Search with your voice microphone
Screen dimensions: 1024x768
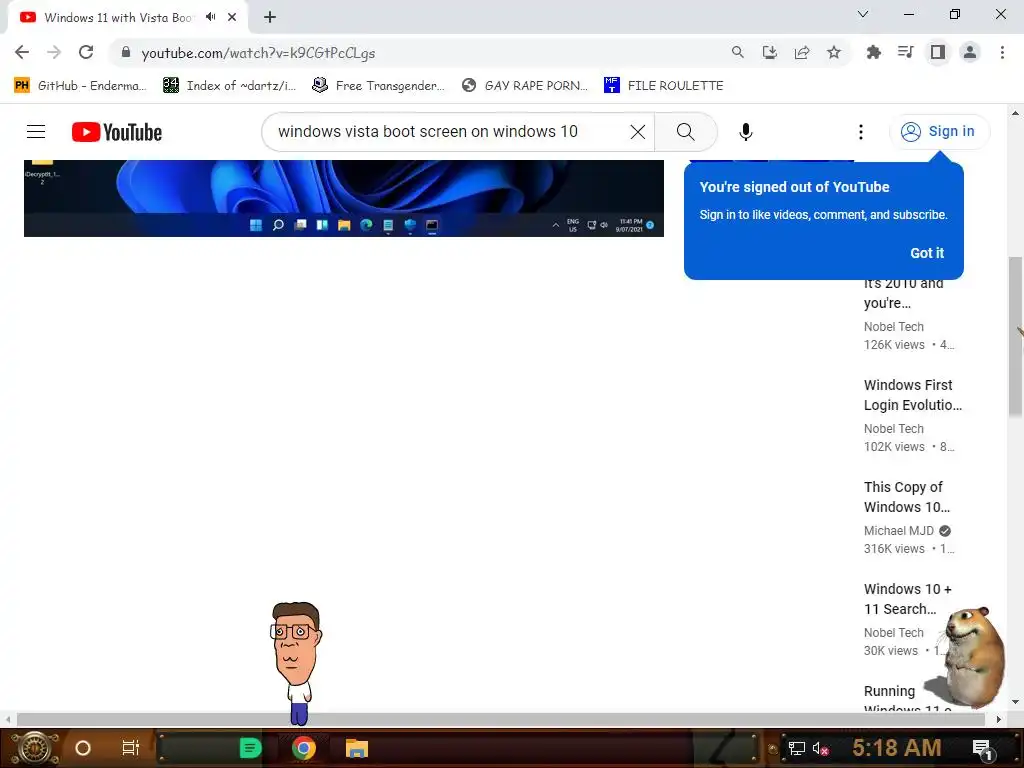(746, 132)
